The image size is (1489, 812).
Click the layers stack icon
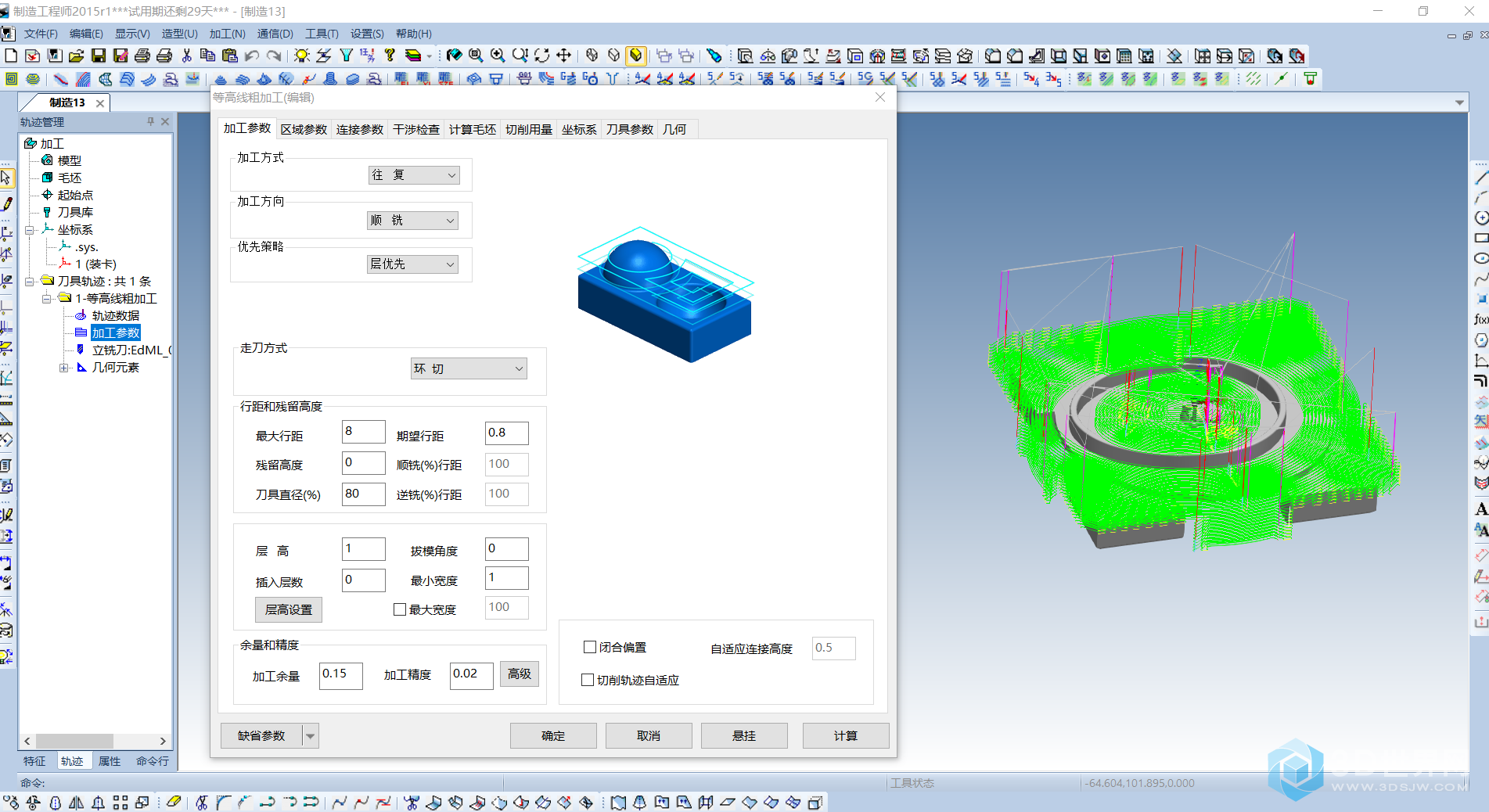(413, 56)
